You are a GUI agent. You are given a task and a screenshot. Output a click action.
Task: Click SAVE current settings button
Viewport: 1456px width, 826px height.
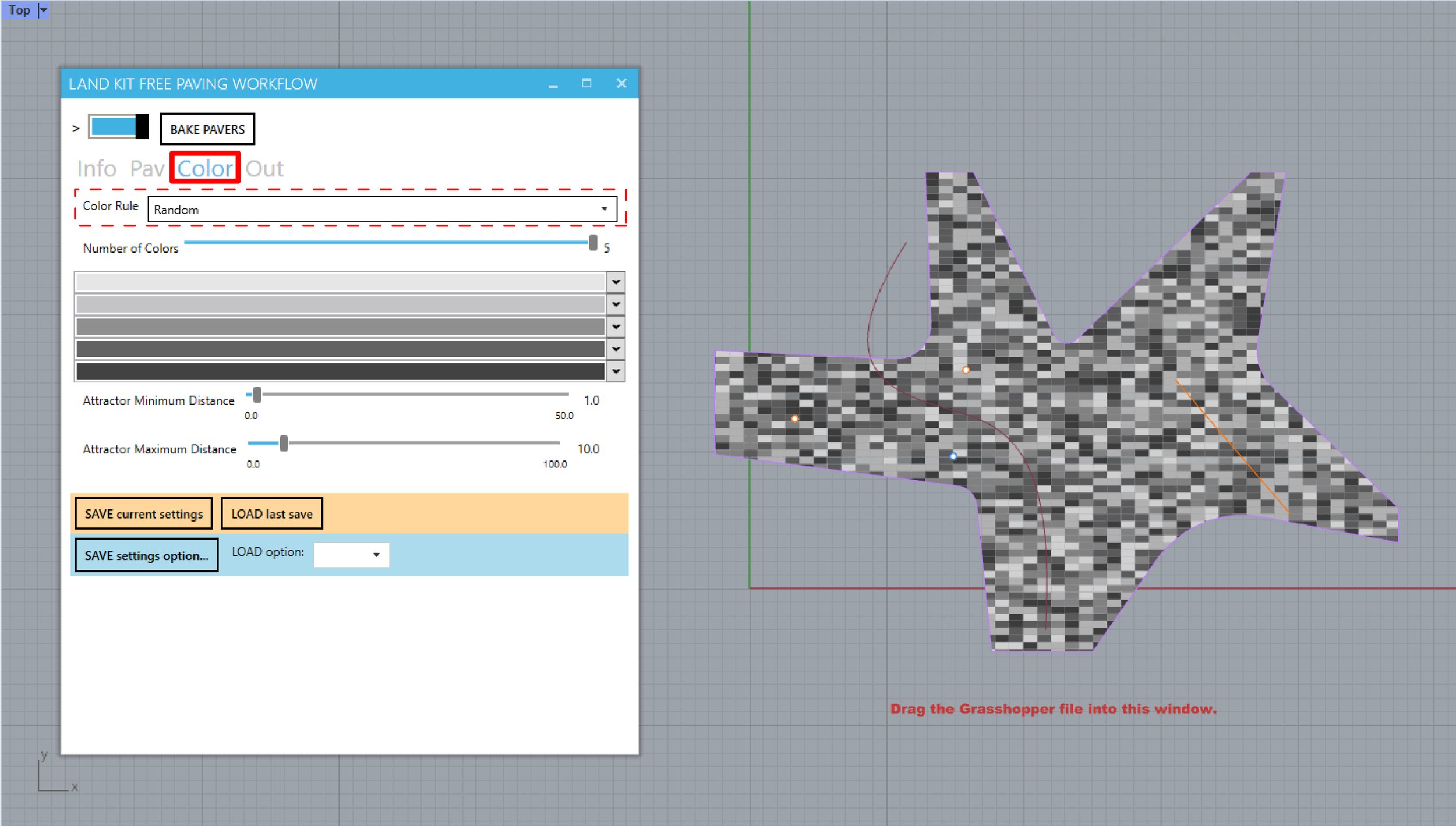(x=142, y=514)
